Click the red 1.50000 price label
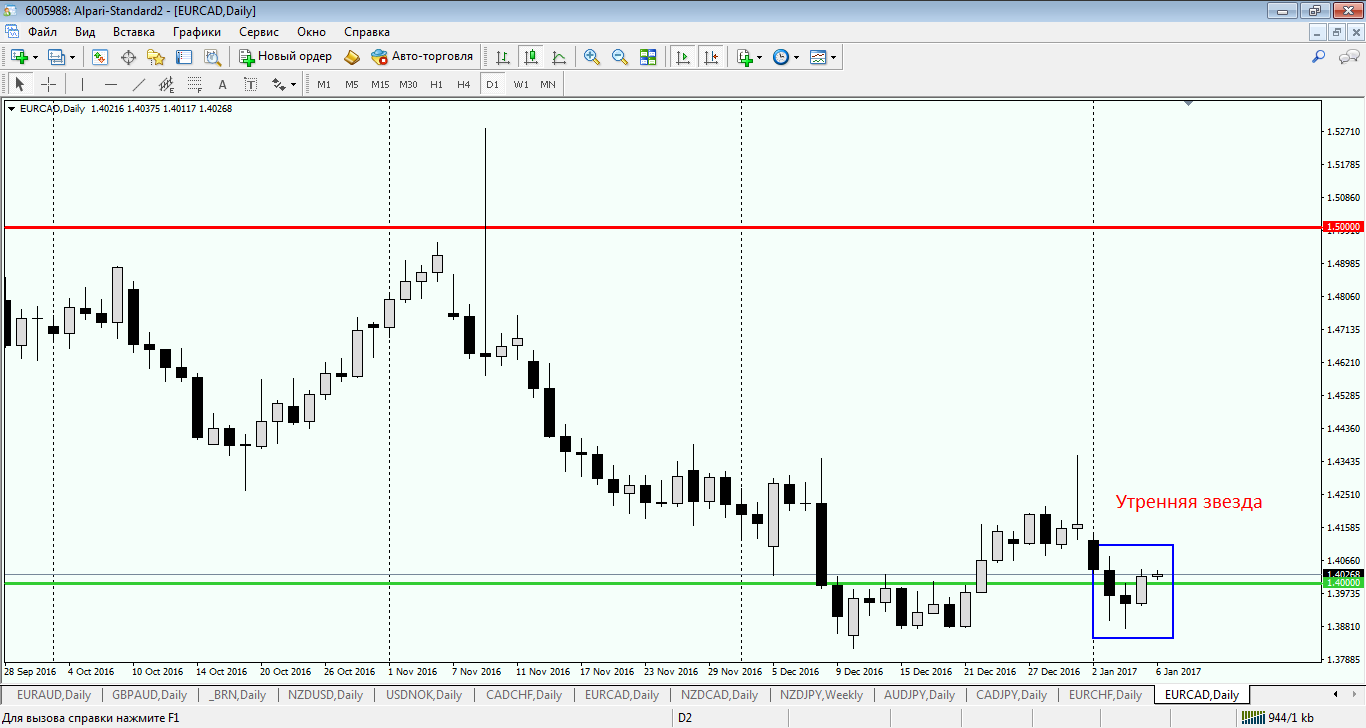Image resolution: width=1366 pixels, height=728 pixels. point(1343,227)
